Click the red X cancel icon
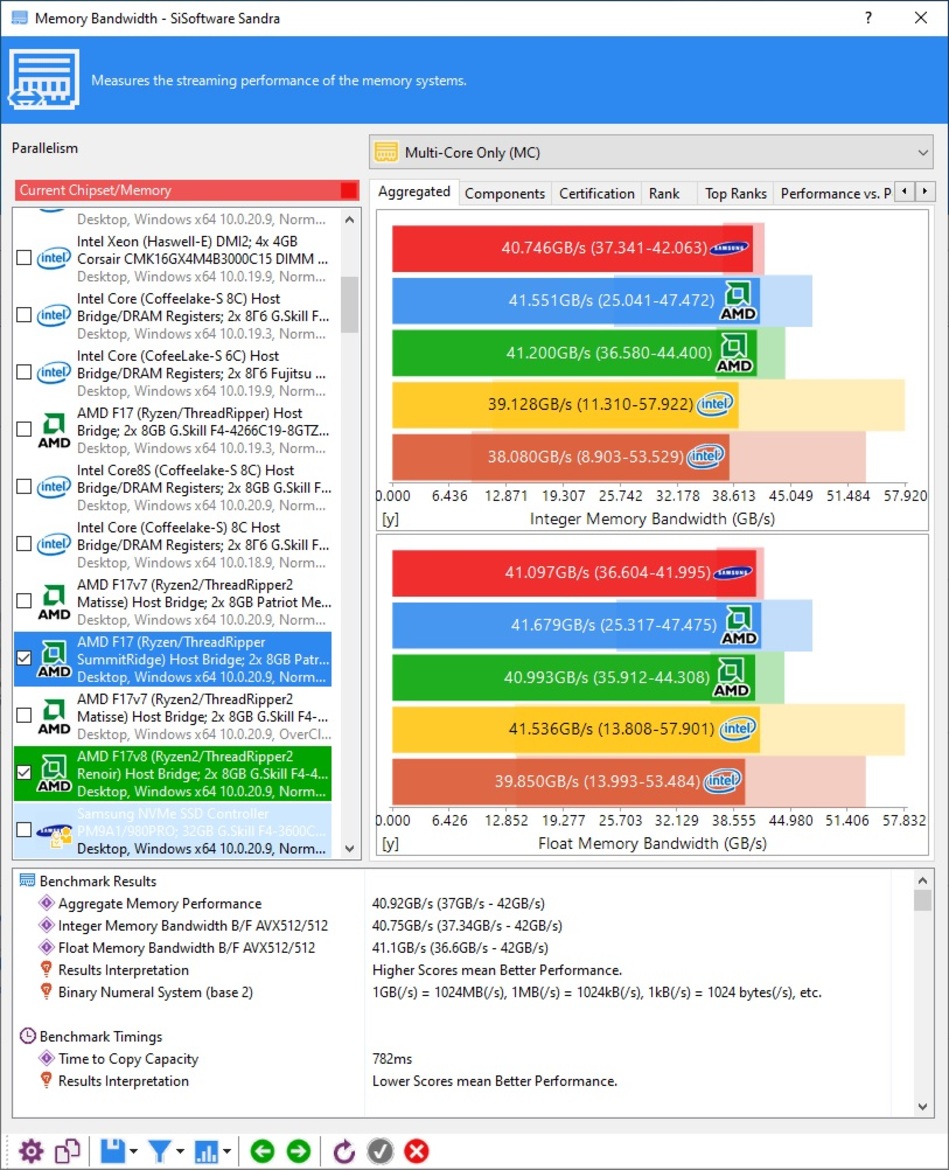The height and width of the screenshot is (1170, 949). [x=416, y=1151]
